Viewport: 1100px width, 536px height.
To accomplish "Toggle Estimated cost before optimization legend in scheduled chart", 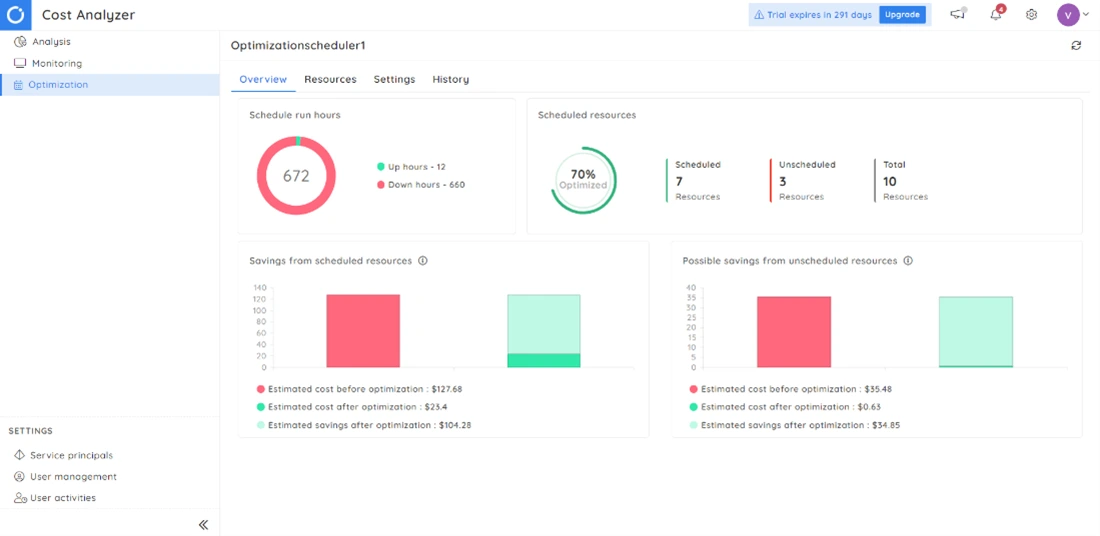I will pyautogui.click(x=359, y=389).
